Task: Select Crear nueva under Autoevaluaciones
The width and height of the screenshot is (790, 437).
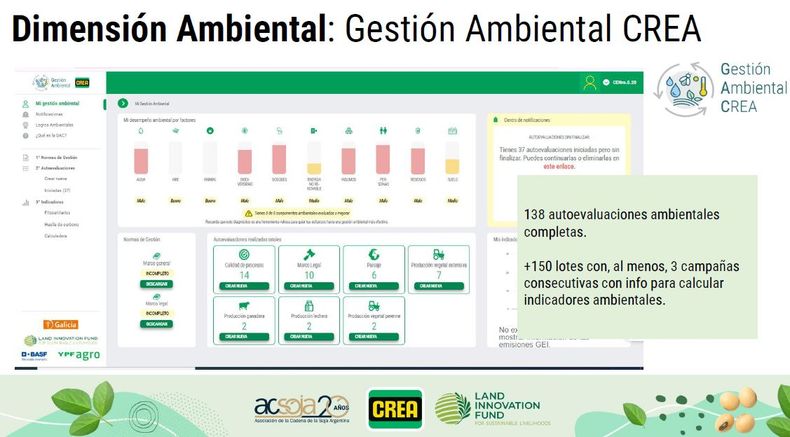Action: point(55,179)
